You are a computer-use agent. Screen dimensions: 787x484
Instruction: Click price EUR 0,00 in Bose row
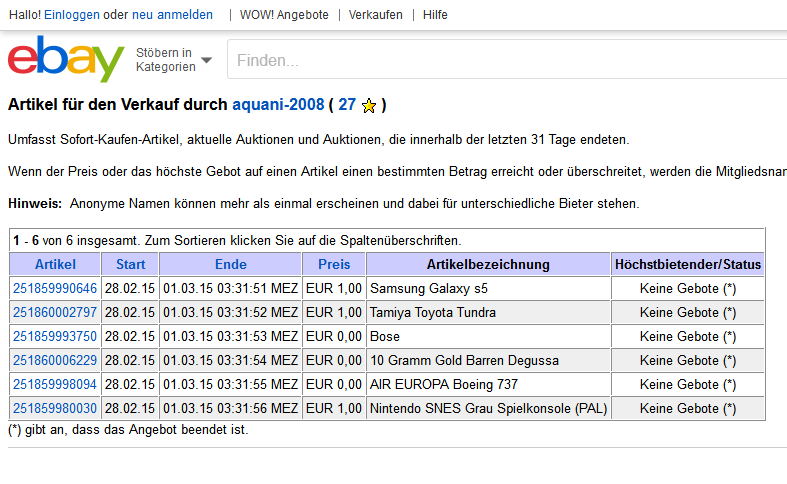click(334, 336)
